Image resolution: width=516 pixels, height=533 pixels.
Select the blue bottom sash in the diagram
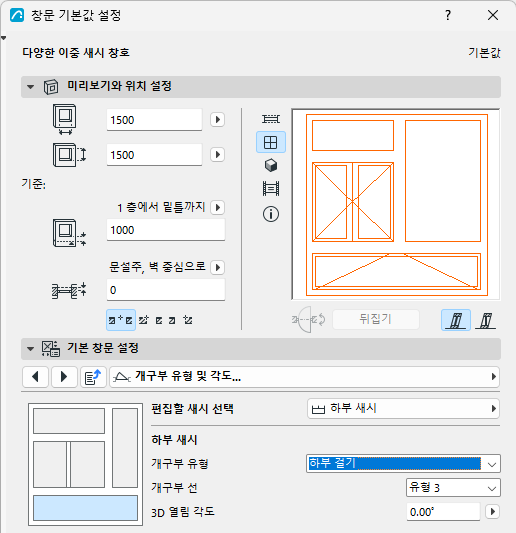(x=85, y=508)
